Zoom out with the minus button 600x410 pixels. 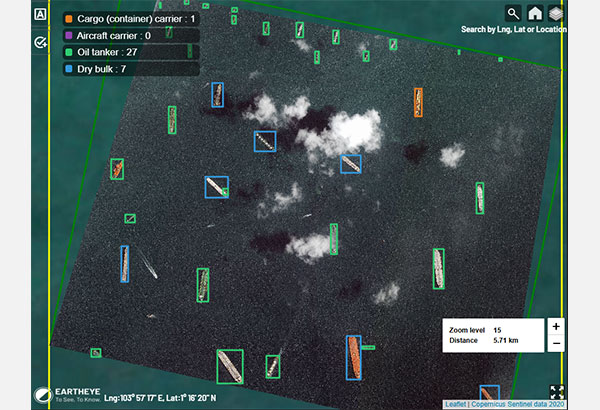click(556, 344)
